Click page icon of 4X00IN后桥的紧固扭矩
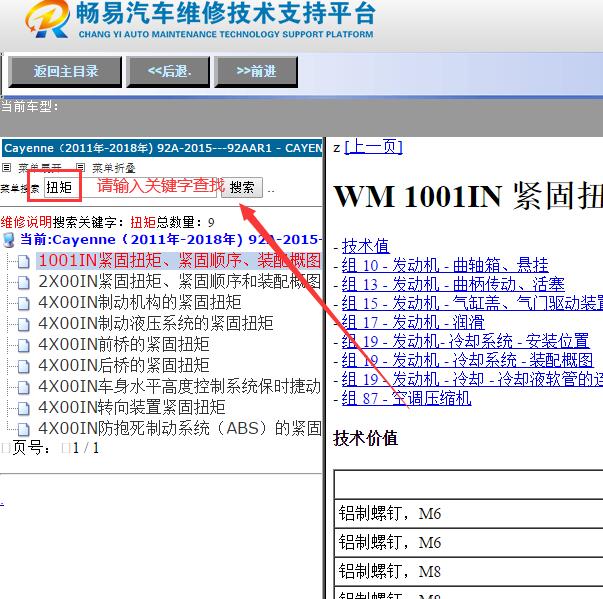The width and height of the screenshot is (603, 599). click(x=23, y=367)
